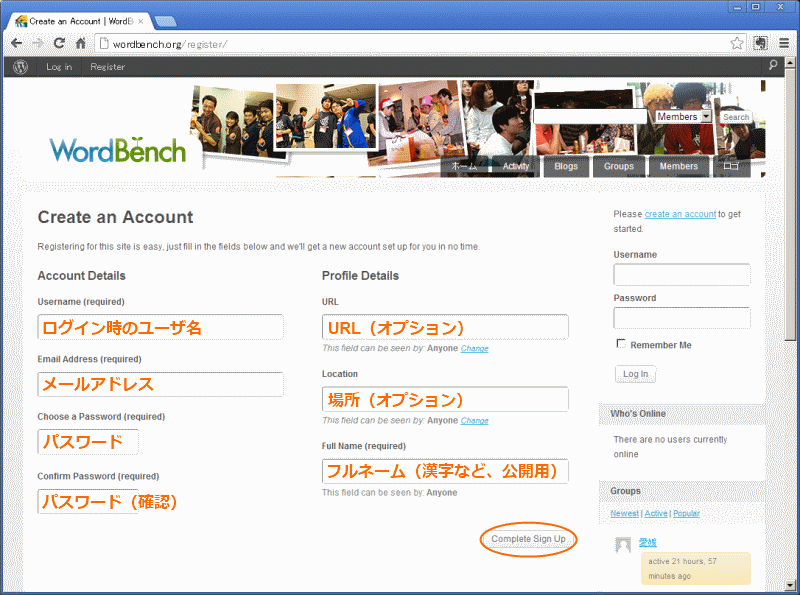Viewport: 800px width, 595px height.
Task: Open the ホーム navigation tab
Action: (464, 166)
